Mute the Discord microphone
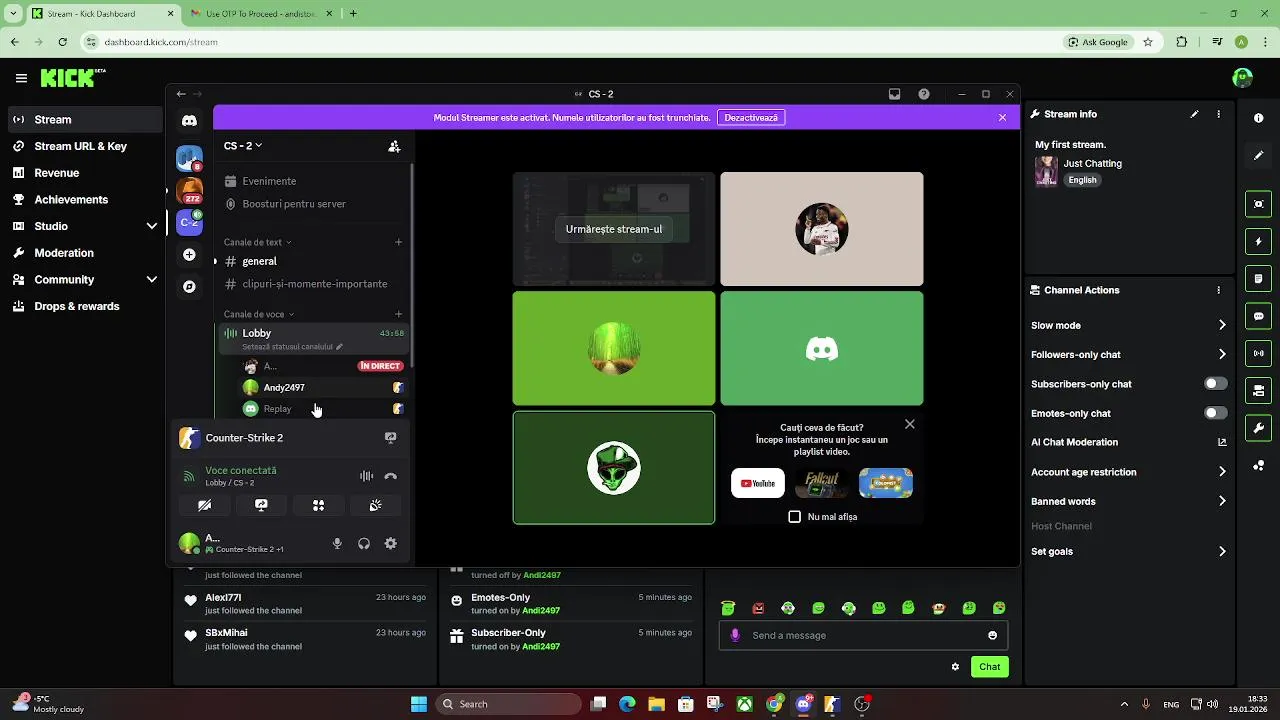The height and width of the screenshot is (720, 1280). click(337, 544)
